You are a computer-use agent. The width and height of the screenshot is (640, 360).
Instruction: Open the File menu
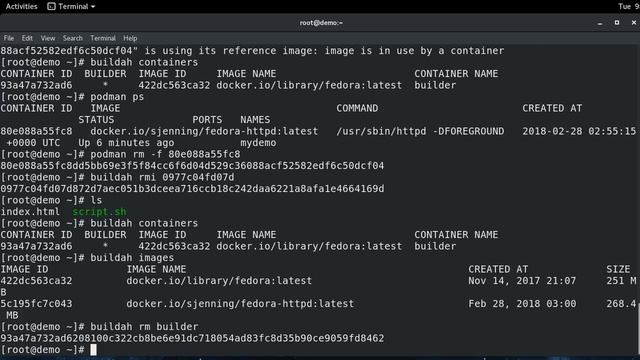9,38
